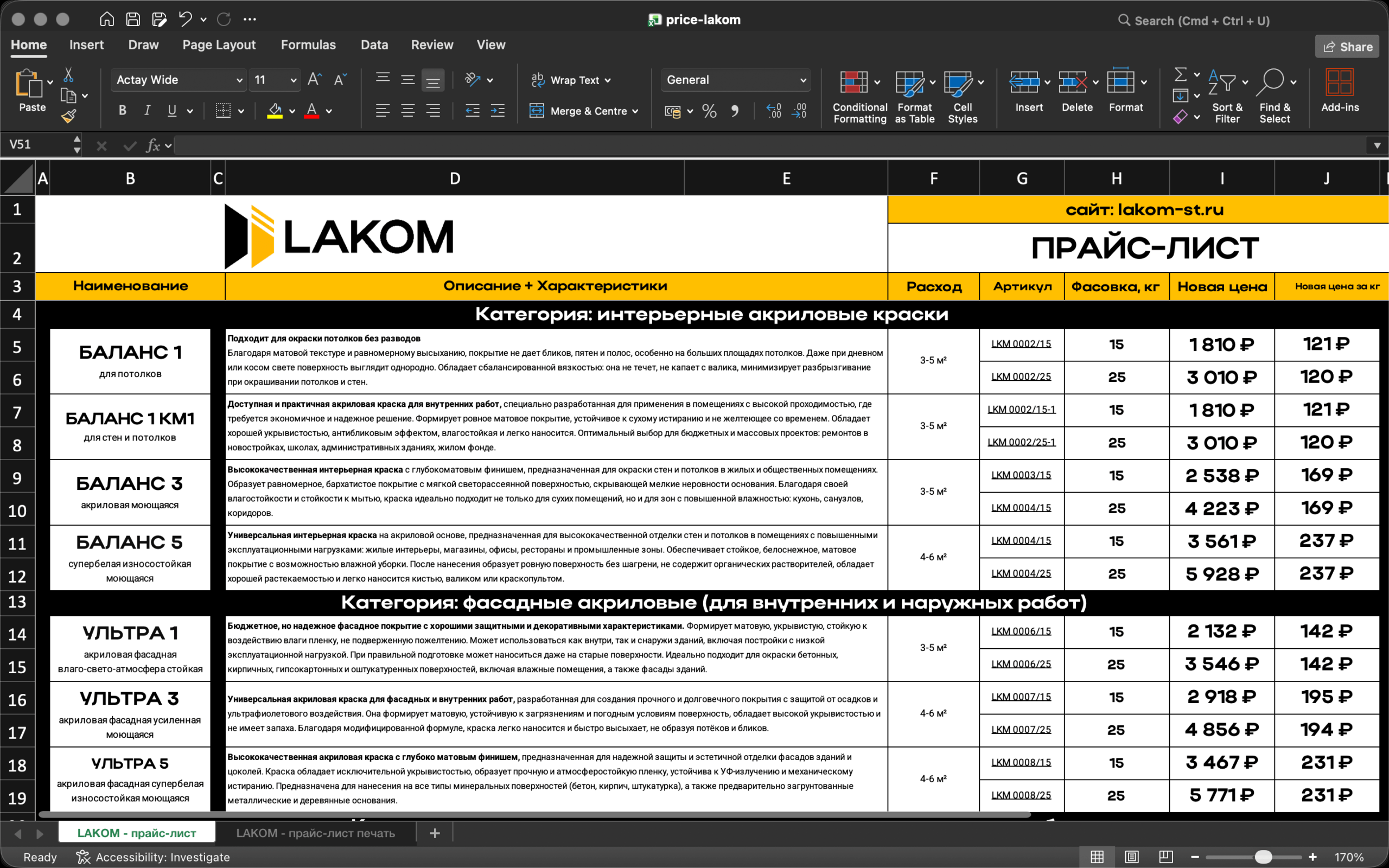
Task: Add a new sheet with plus button
Action: point(435,833)
